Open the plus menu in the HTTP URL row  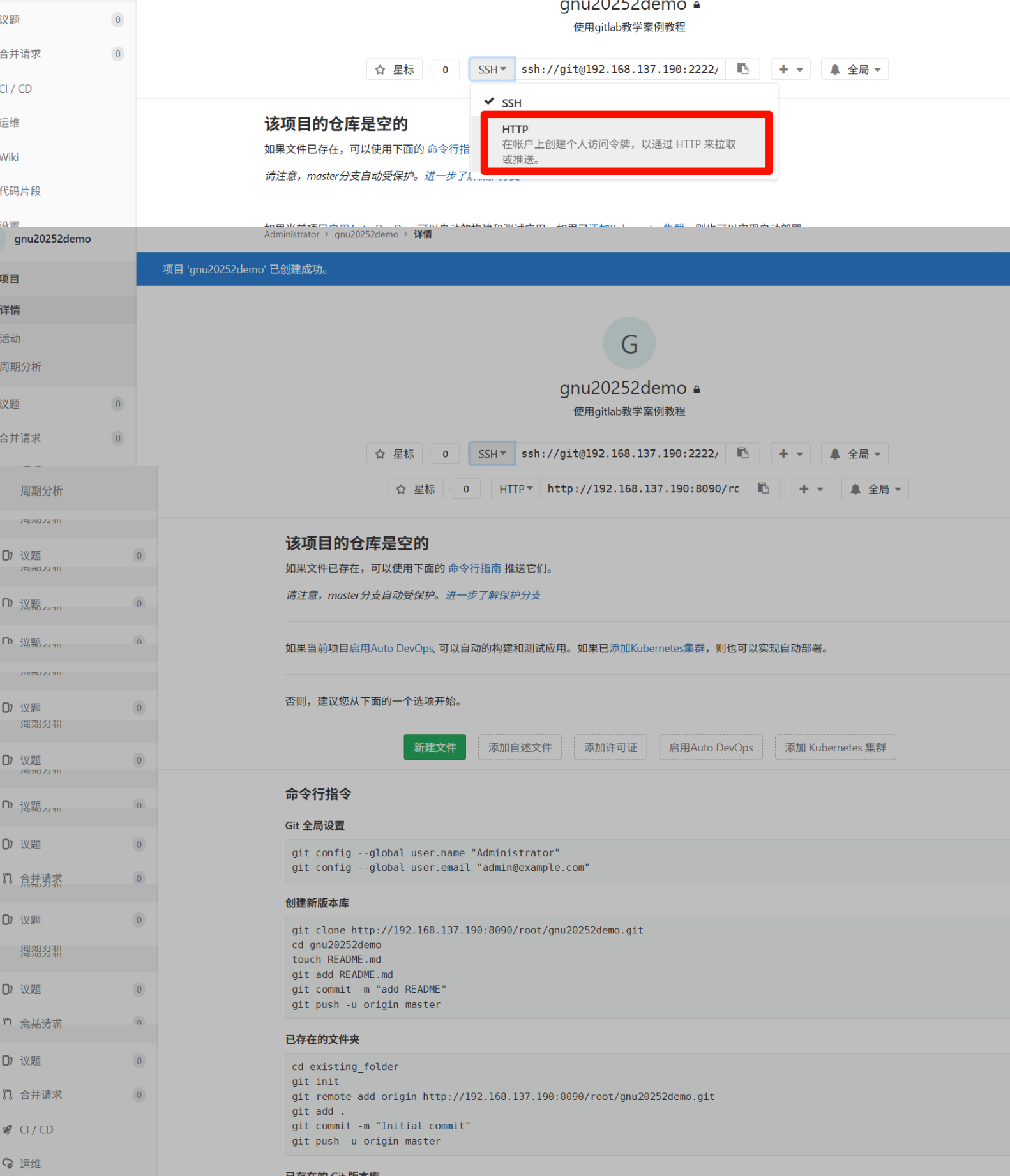[x=811, y=488]
